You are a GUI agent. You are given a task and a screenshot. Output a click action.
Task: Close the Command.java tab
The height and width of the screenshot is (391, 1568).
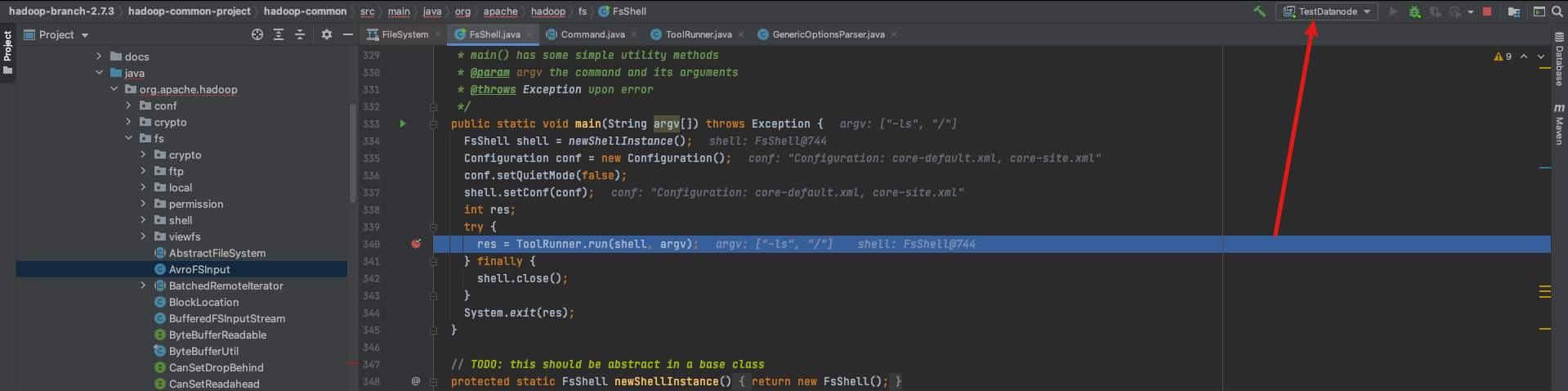click(634, 34)
